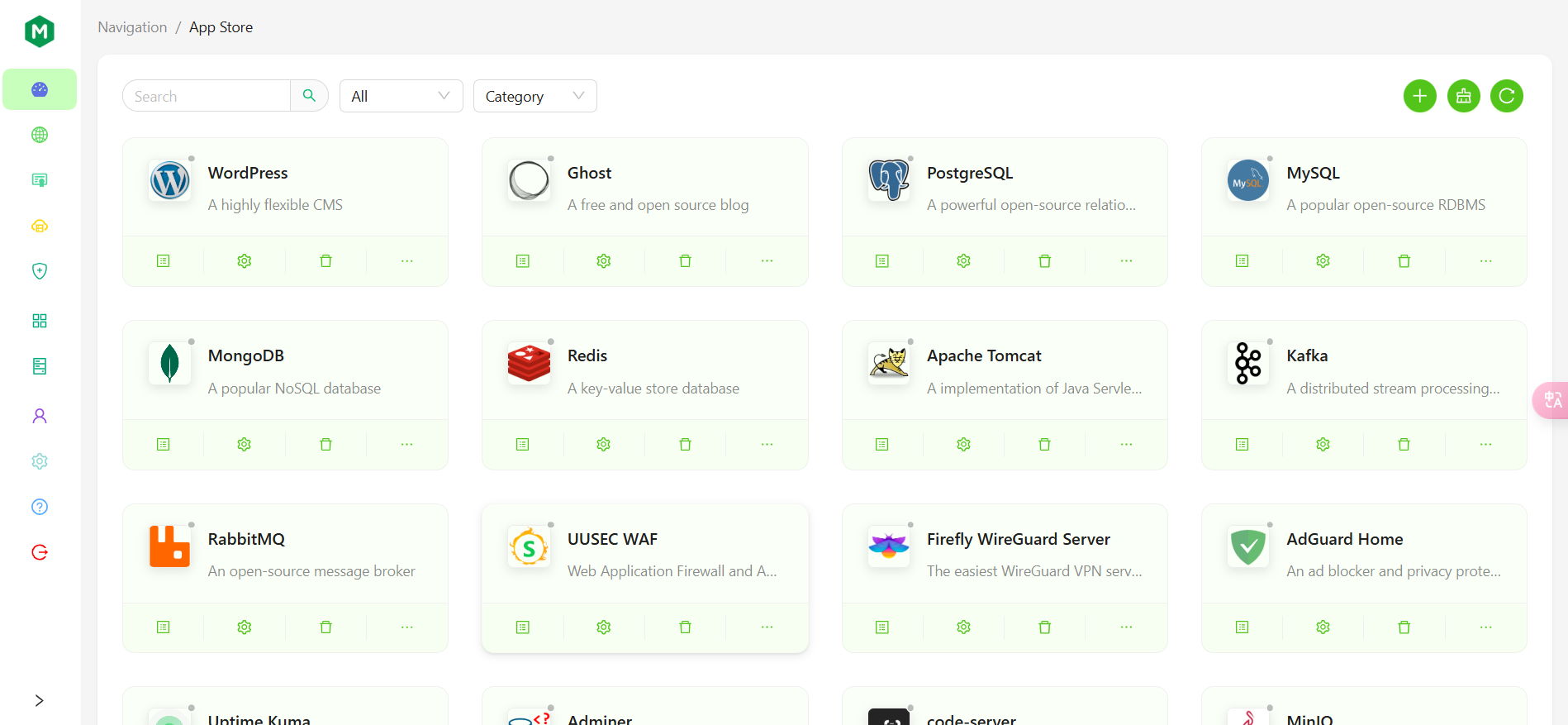The height and width of the screenshot is (725, 1568).
Task: Open the user account icon in sidebar
Action: coord(40,416)
